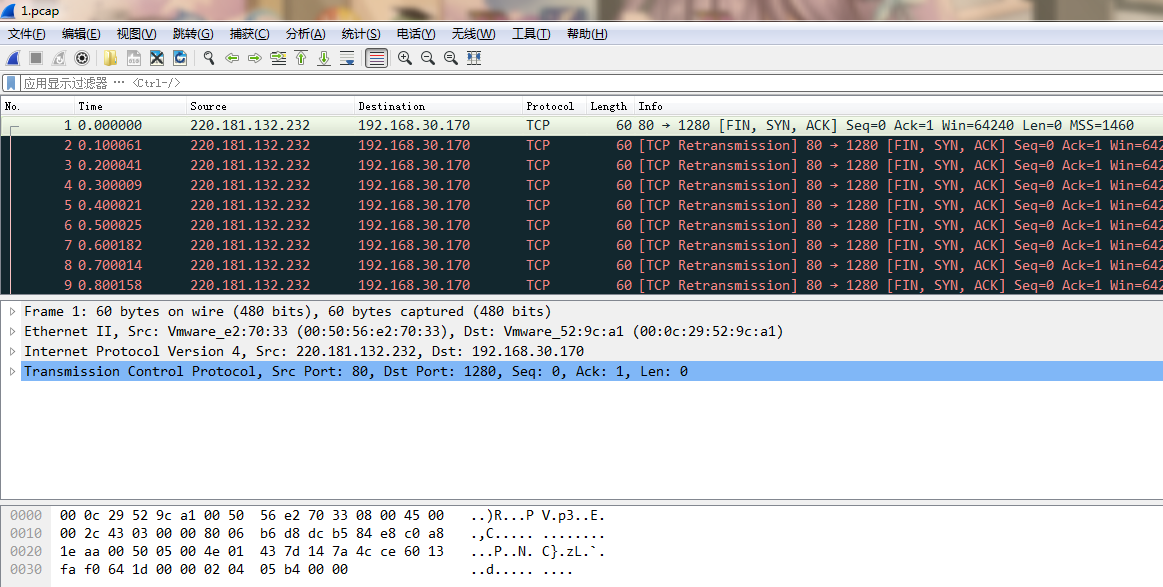The height and width of the screenshot is (587, 1163).
Task: Reset text to normal size icon
Action: coord(451,58)
